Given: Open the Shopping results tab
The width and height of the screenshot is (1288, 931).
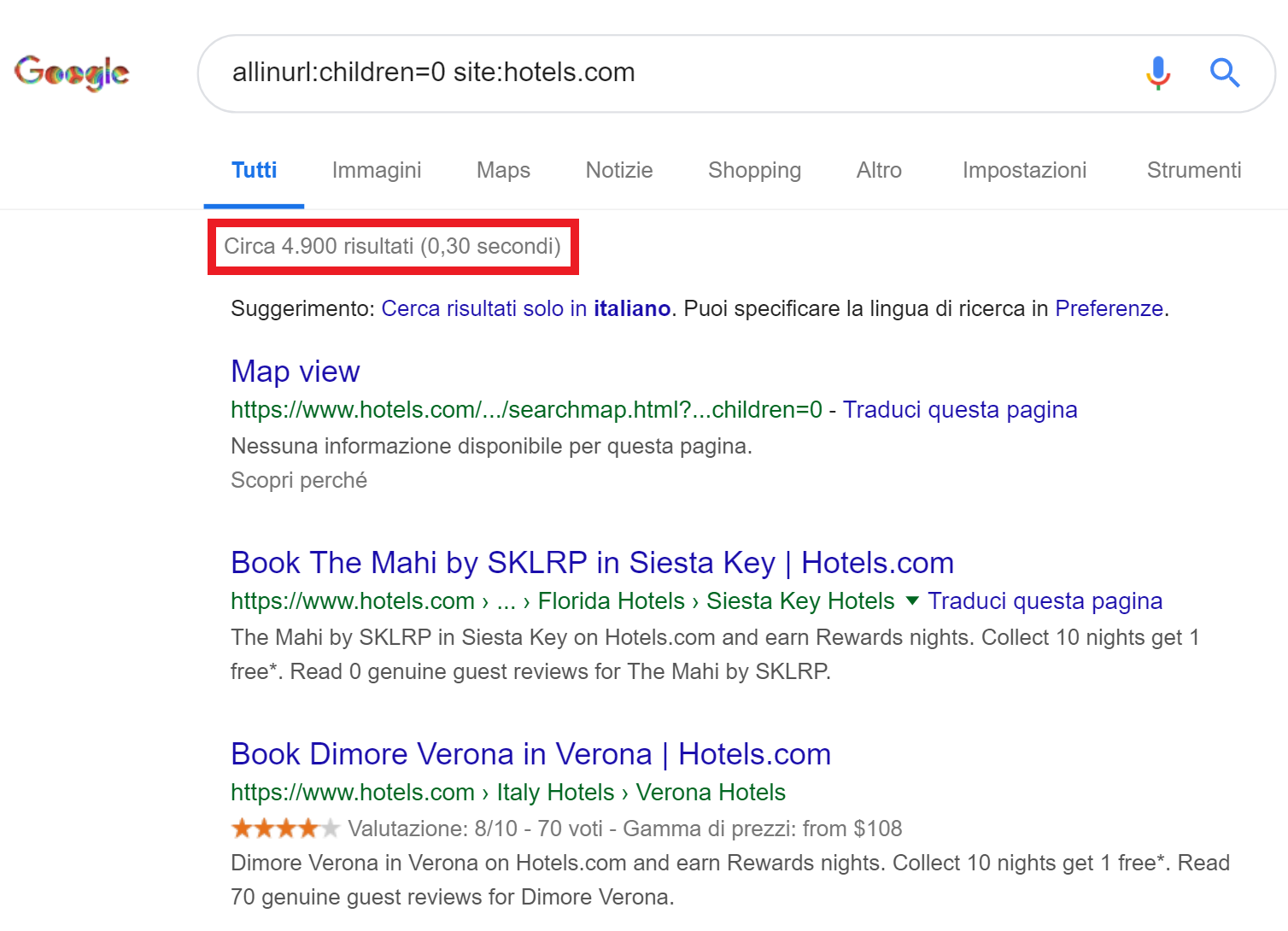Looking at the screenshot, I should coord(754,171).
